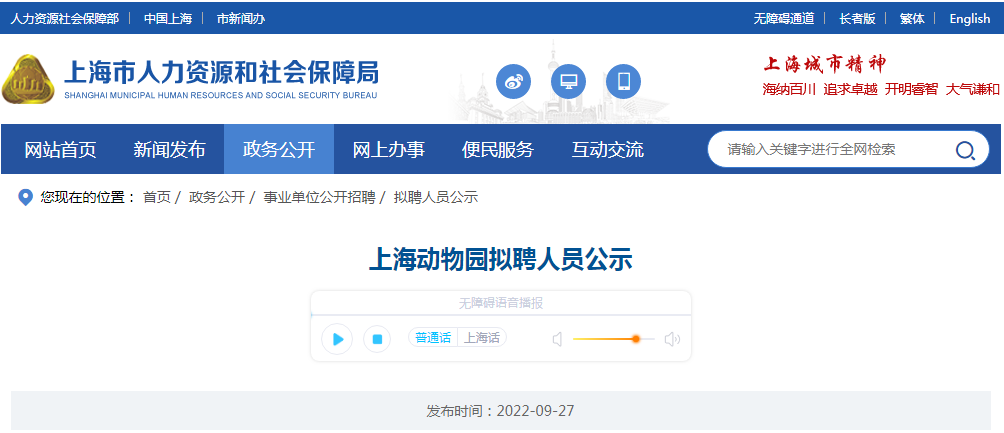This screenshot has width=1004, height=433.
Task: Visit 人力资源社会保障部 link
Action: [x=65, y=19]
